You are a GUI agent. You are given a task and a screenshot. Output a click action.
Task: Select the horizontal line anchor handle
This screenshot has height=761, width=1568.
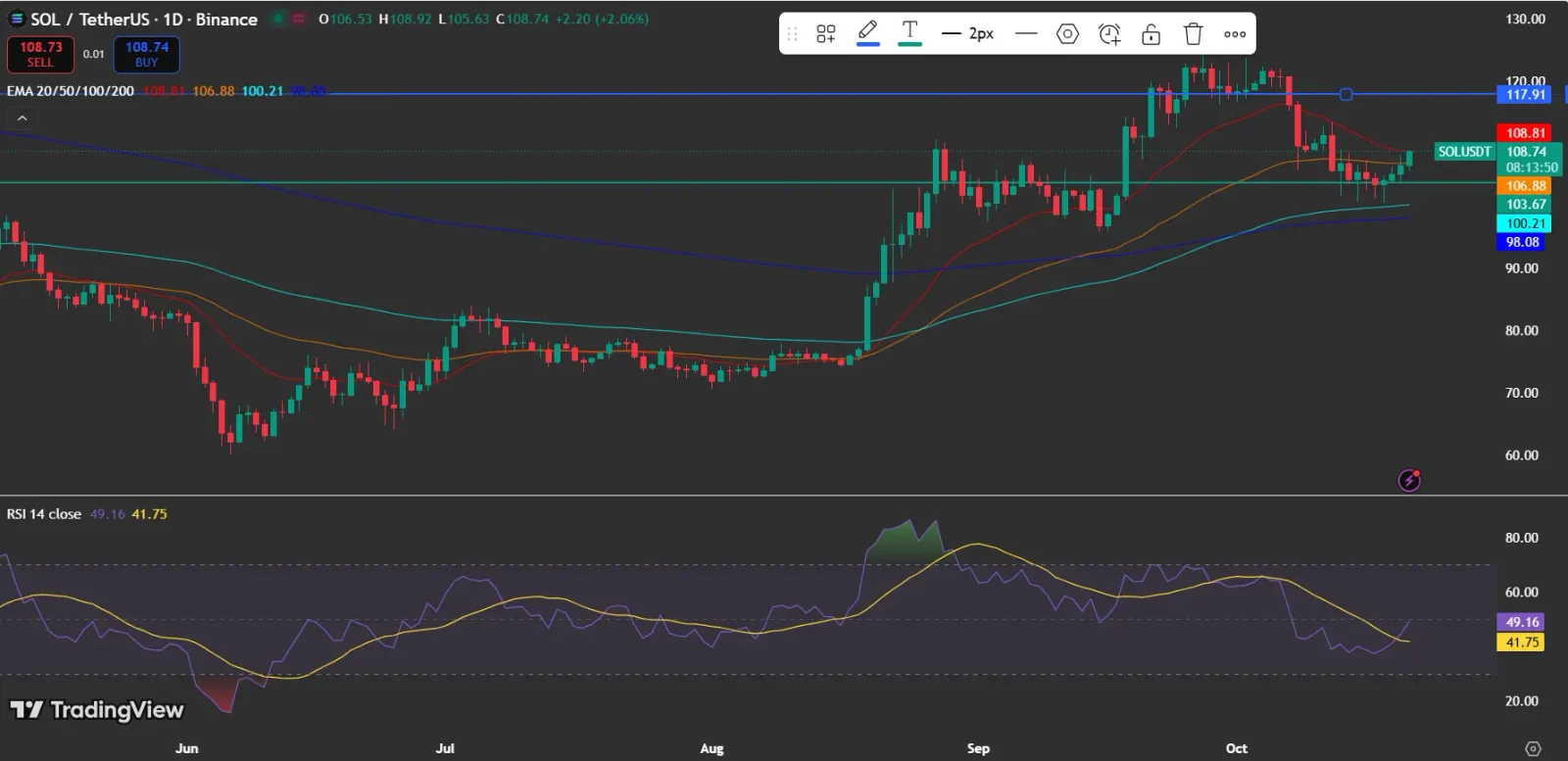(1346, 94)
